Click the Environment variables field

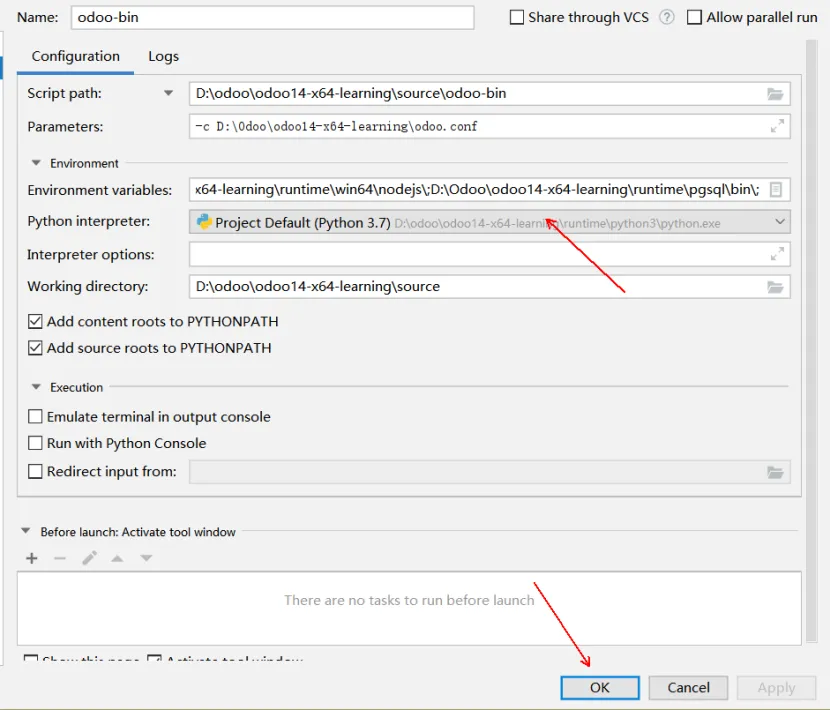coord(490,190)
